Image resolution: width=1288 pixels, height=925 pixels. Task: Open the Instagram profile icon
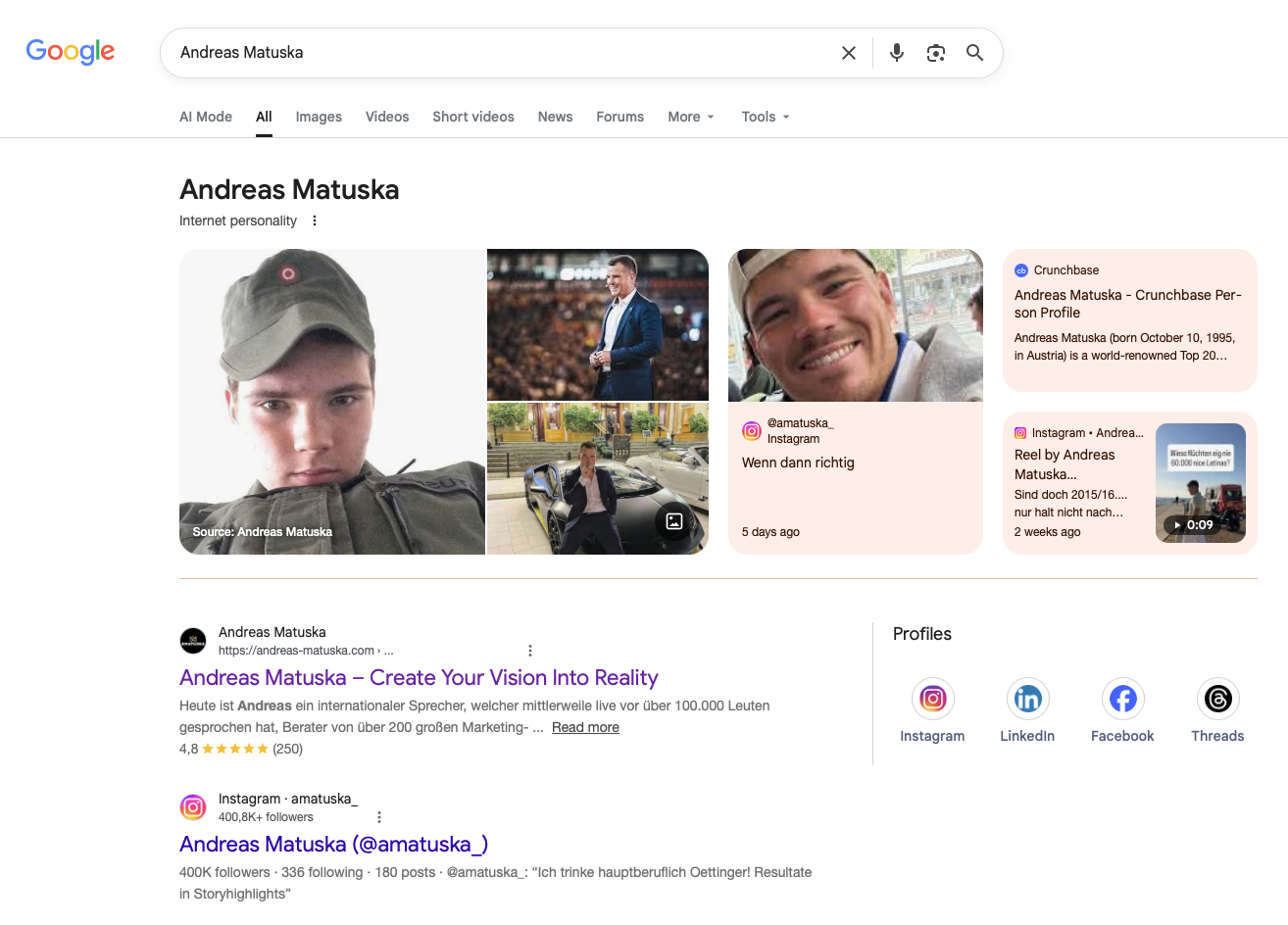(933, 699)
